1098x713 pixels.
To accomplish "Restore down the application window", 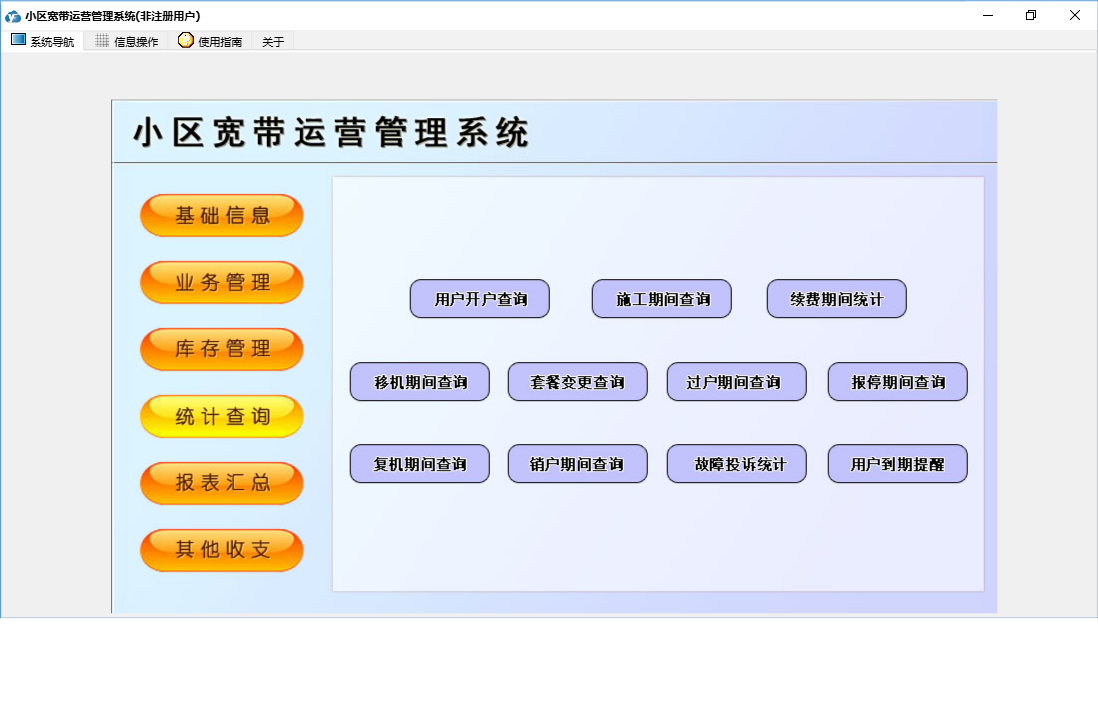I will click(1031, 15).
